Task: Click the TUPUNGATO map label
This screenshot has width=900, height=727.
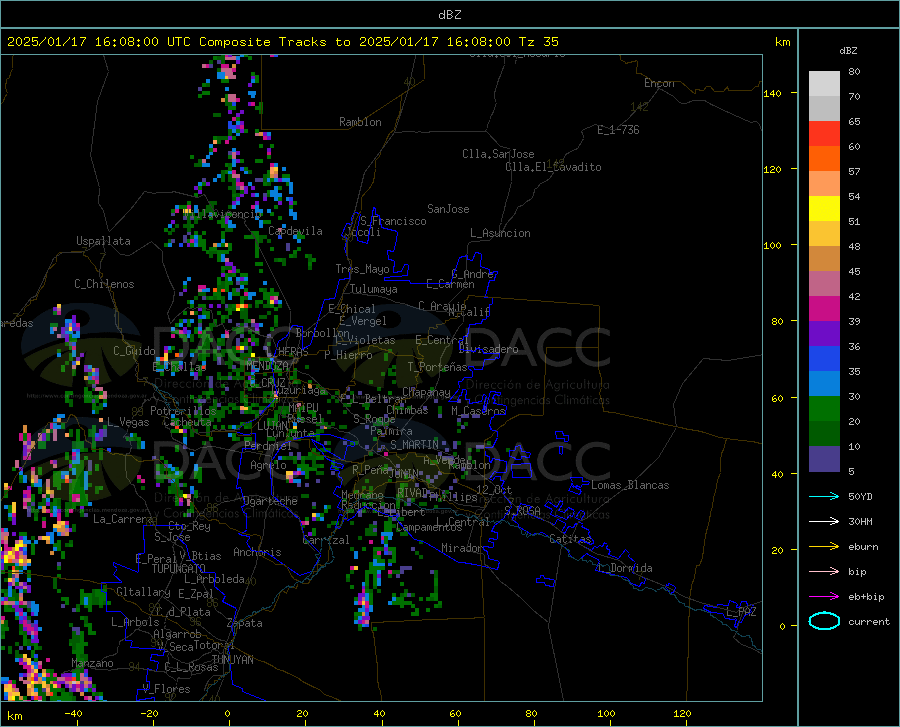Action: 179,569
